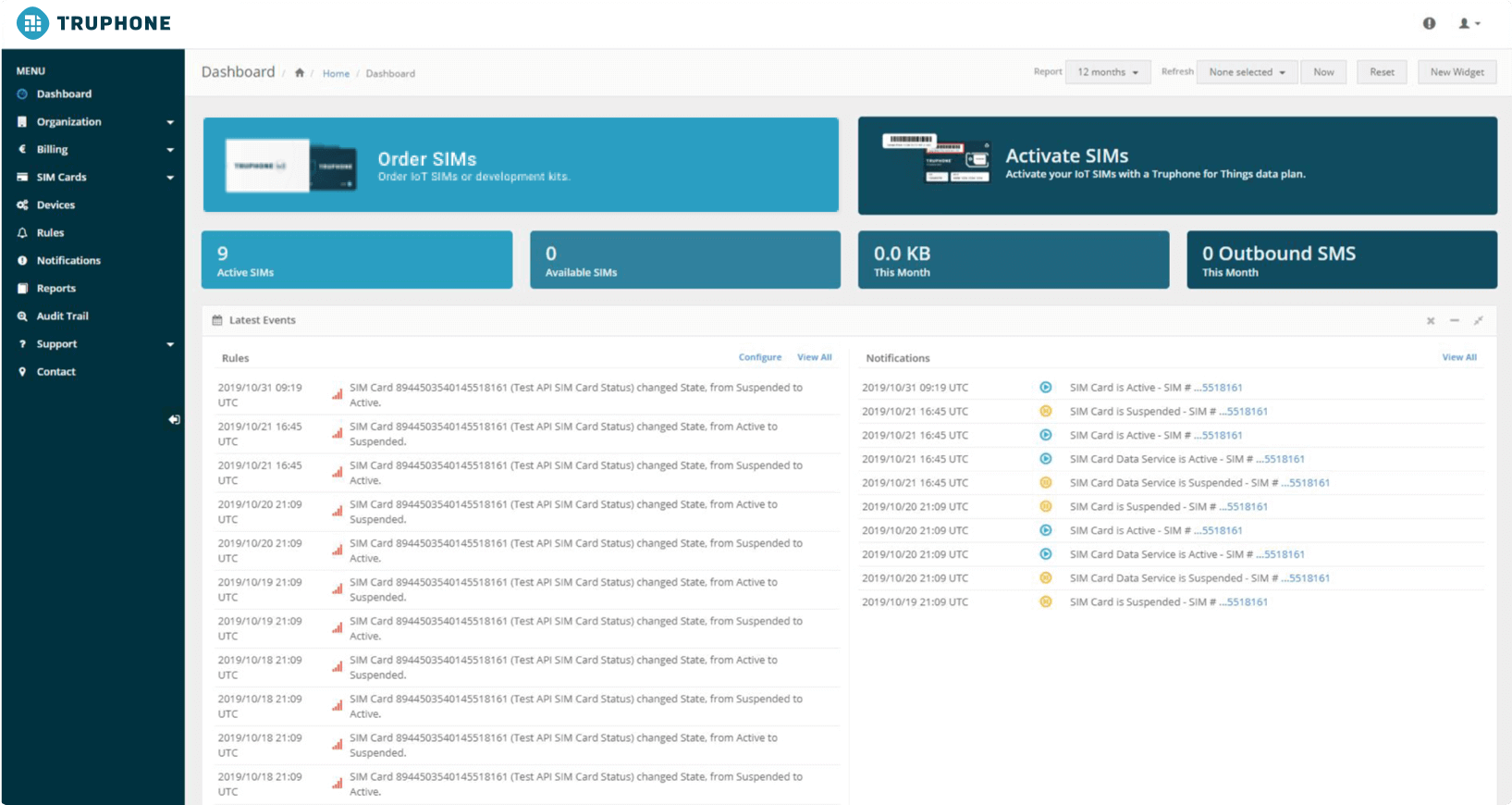Click the Reset button
The image size is (1512, 805).
pyautogui.click(x=1382, y=72)
